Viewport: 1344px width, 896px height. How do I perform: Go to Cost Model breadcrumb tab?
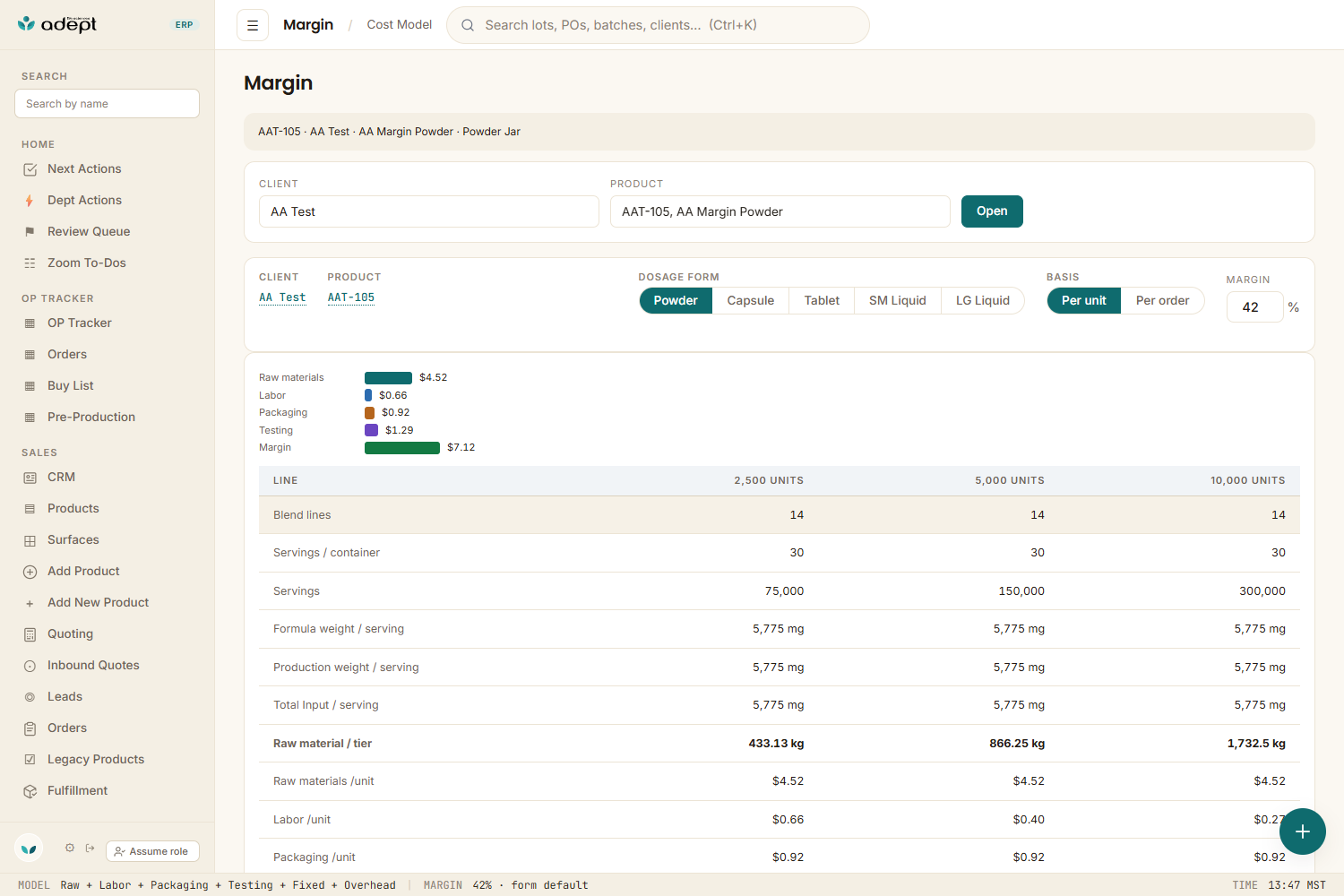400,24
